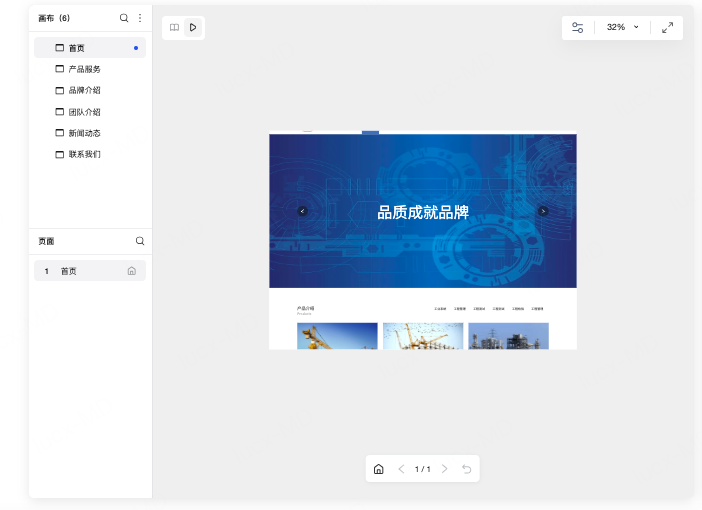Go to next page chevron in bottom bar
Image resolution: width=702 pixels, height=510 pixels.
tap(445, 469)
